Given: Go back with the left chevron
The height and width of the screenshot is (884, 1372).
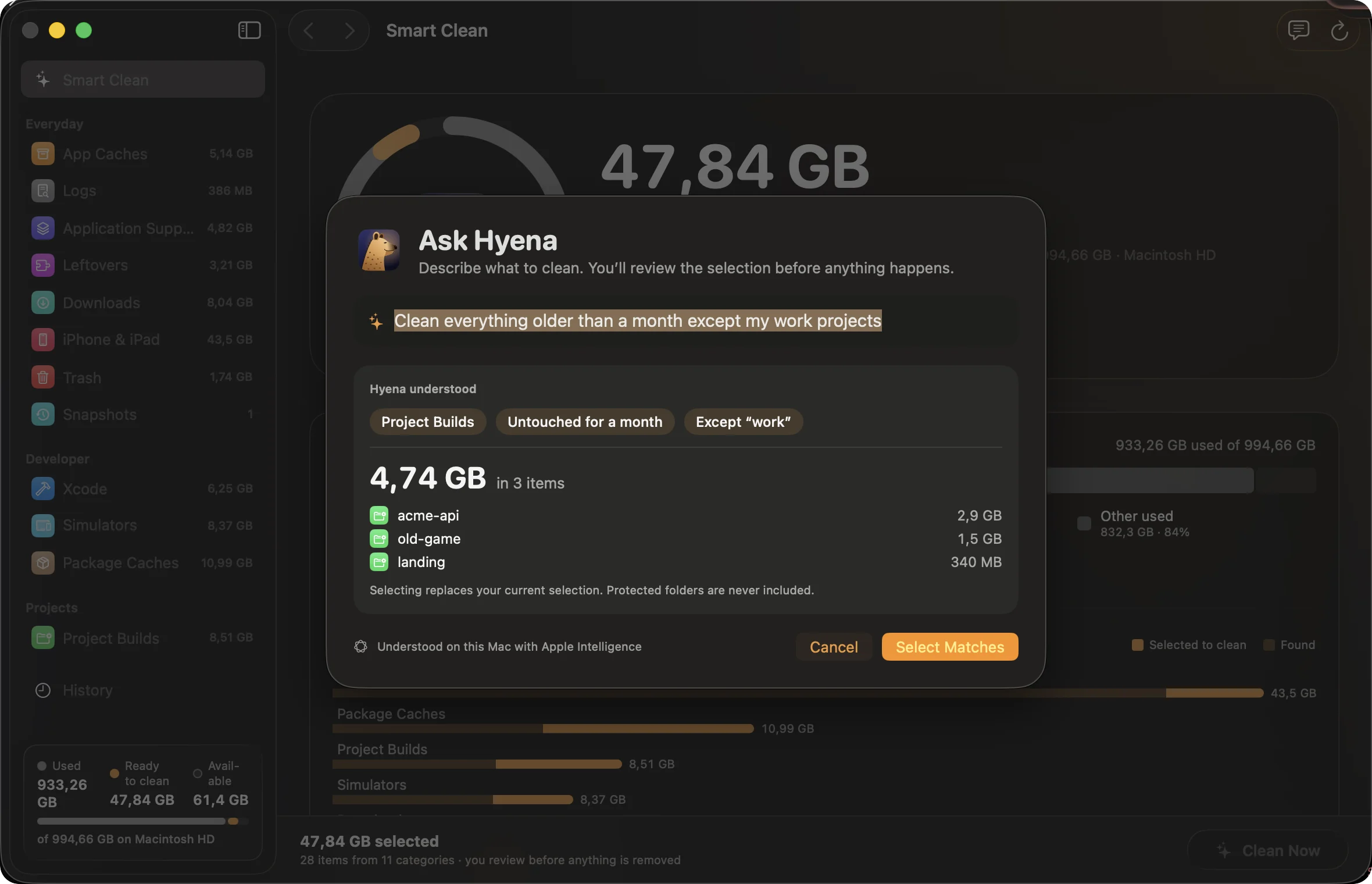Looking at the screenshot, I should [x=309, y=30].
